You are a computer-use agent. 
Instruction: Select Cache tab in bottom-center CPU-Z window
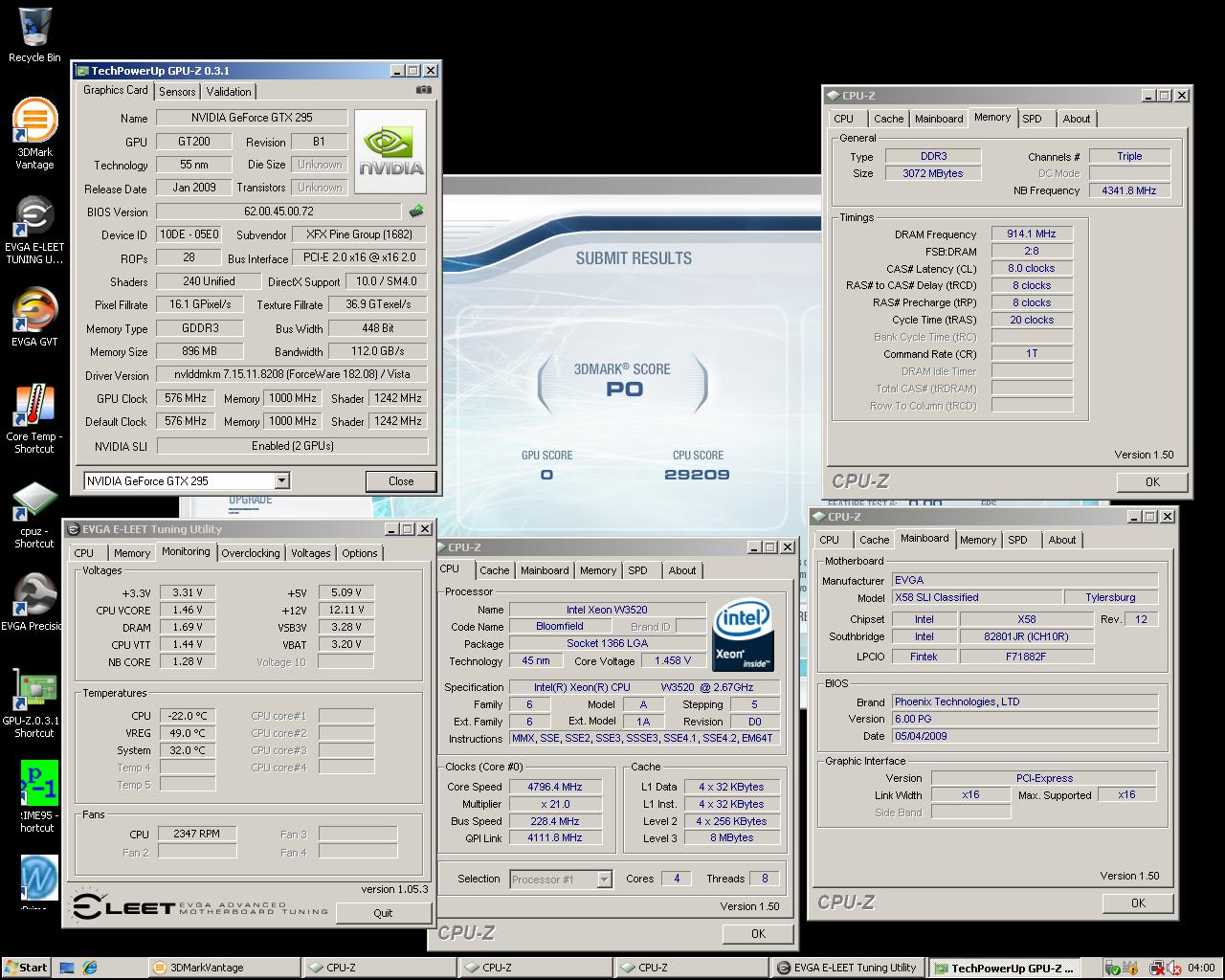[x=495, y=570]
